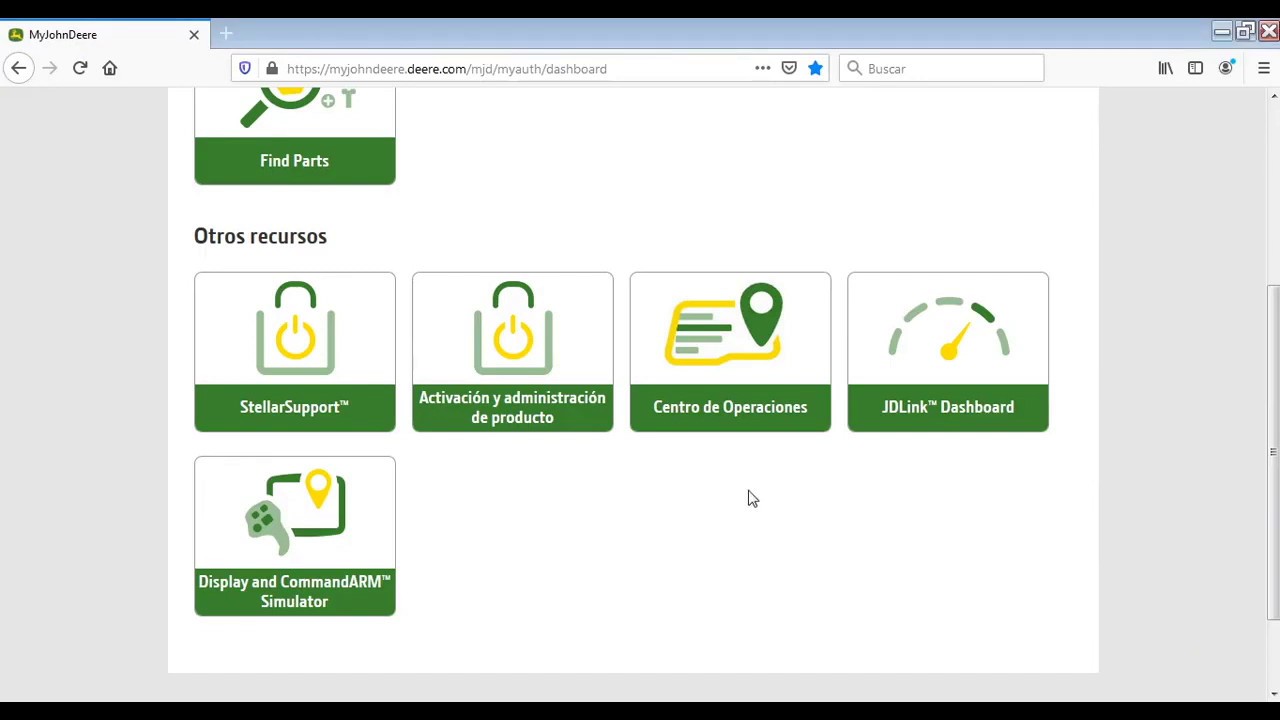
Task: Close the MyJohnDeere tab
Action: click(x=194, y=34)
